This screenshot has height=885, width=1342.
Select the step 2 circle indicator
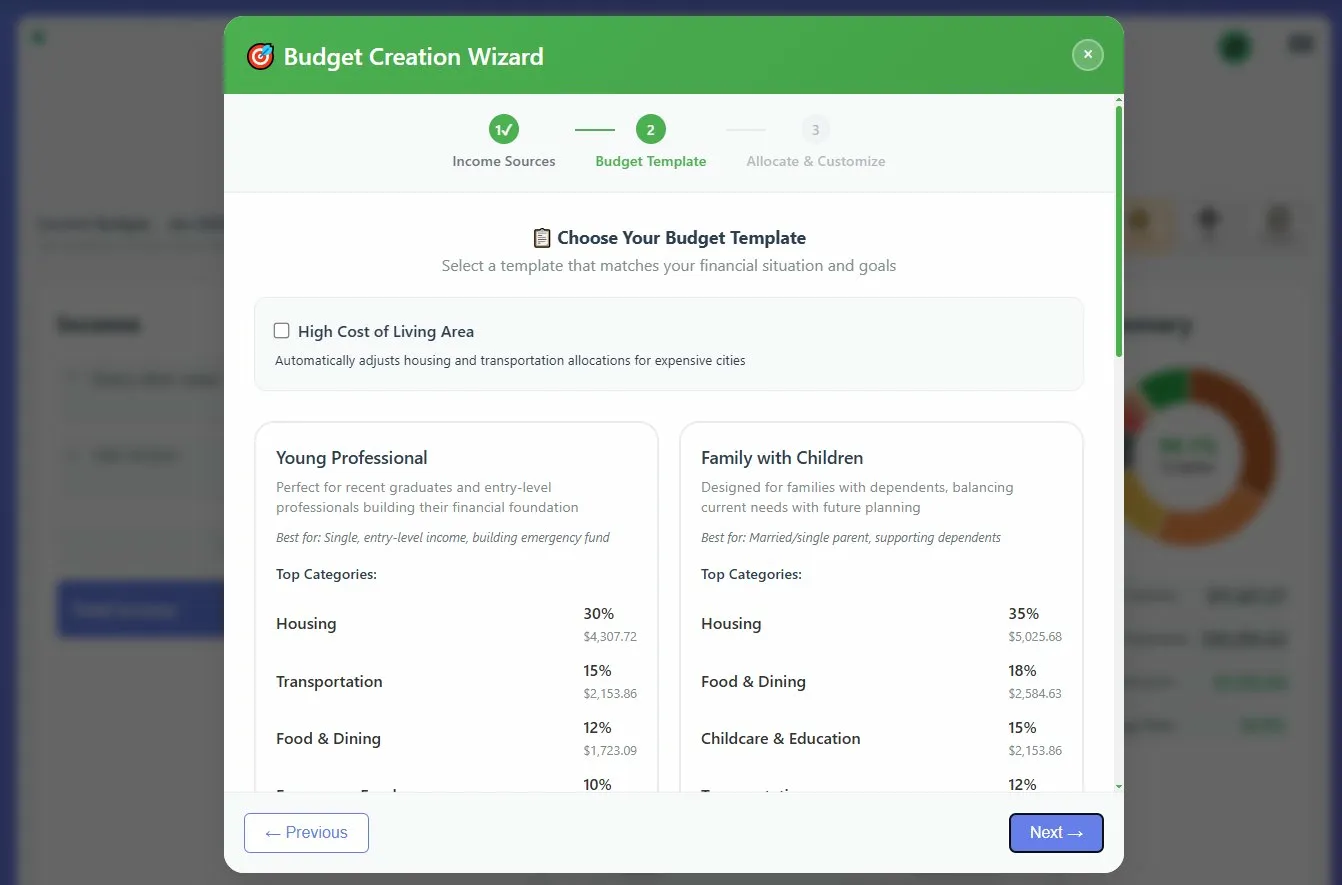coord(651,129)
